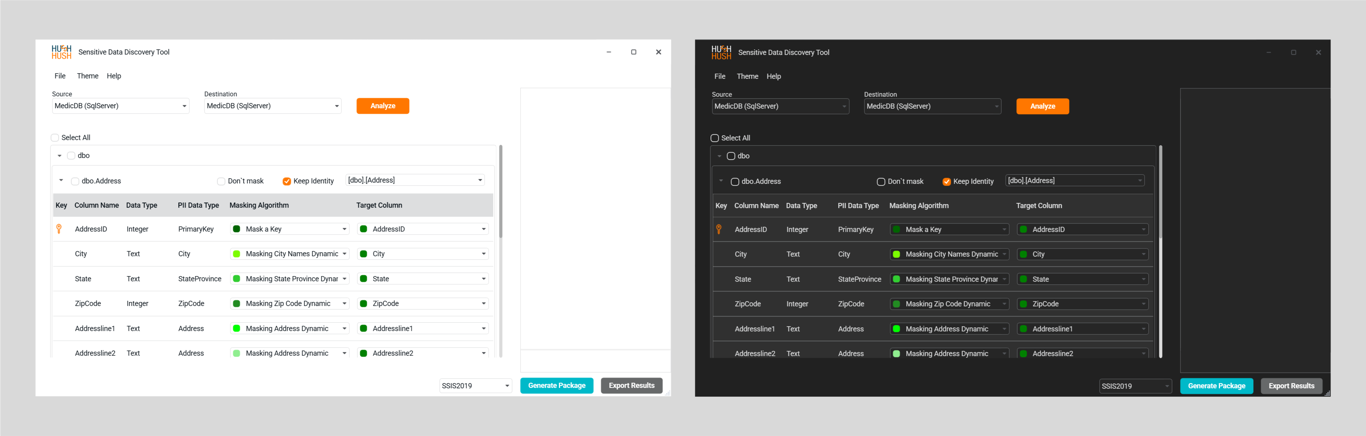This screenshot has width=1366, height=436.
Task: Open the Source dropdown in light window
Action: [x=120, y=106]
